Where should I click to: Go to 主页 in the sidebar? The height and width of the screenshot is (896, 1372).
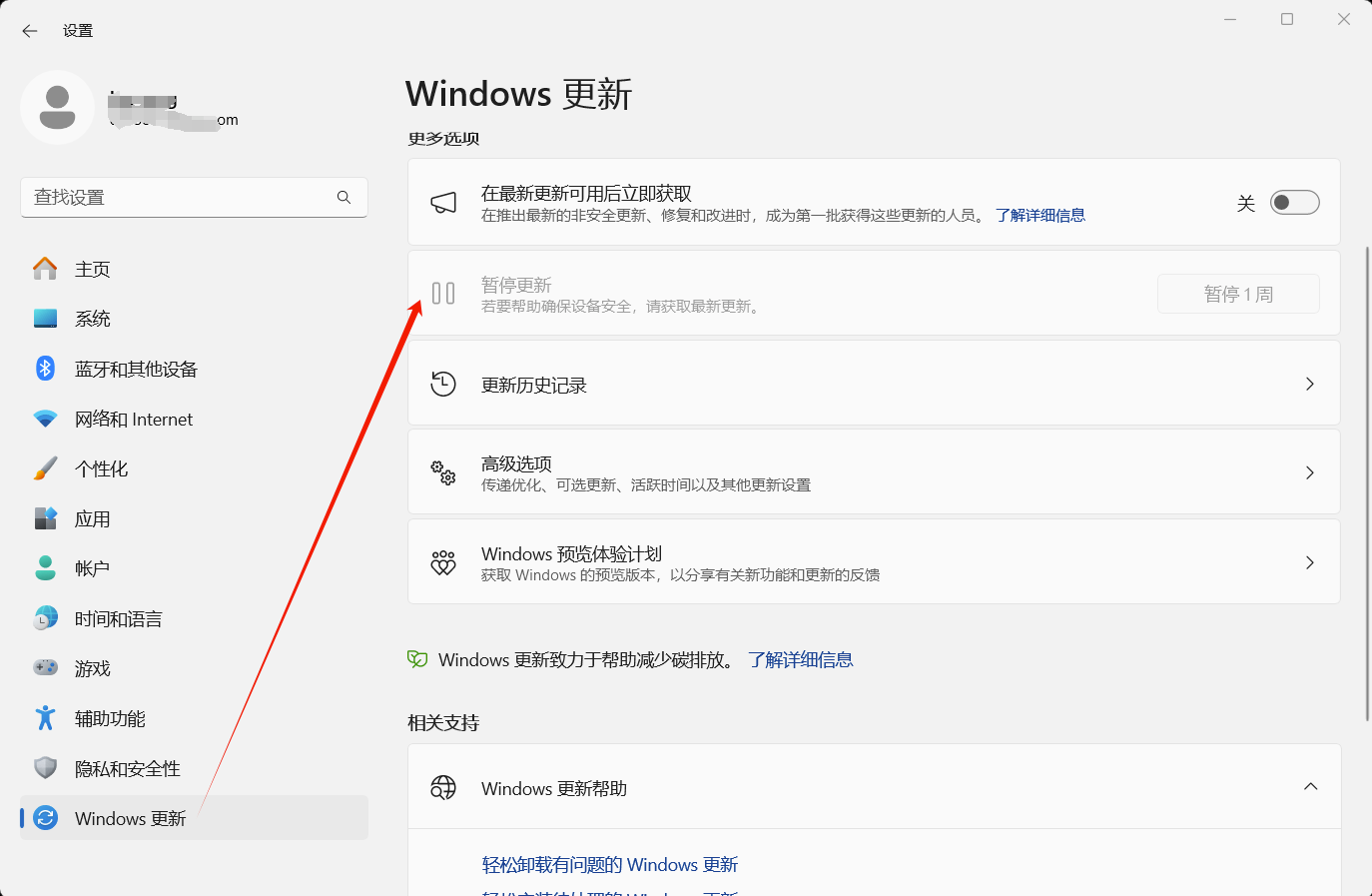(194, 269)
